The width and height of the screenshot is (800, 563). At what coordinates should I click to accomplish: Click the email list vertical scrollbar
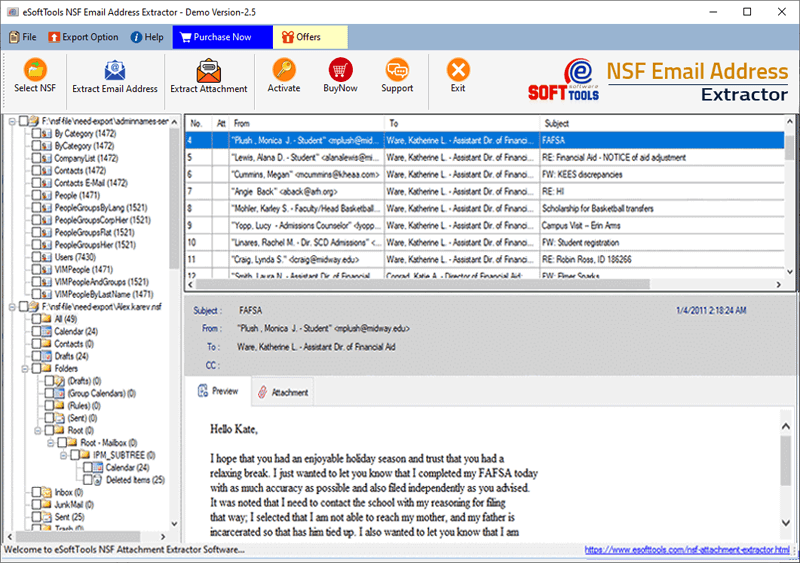(x=790, y=200)
